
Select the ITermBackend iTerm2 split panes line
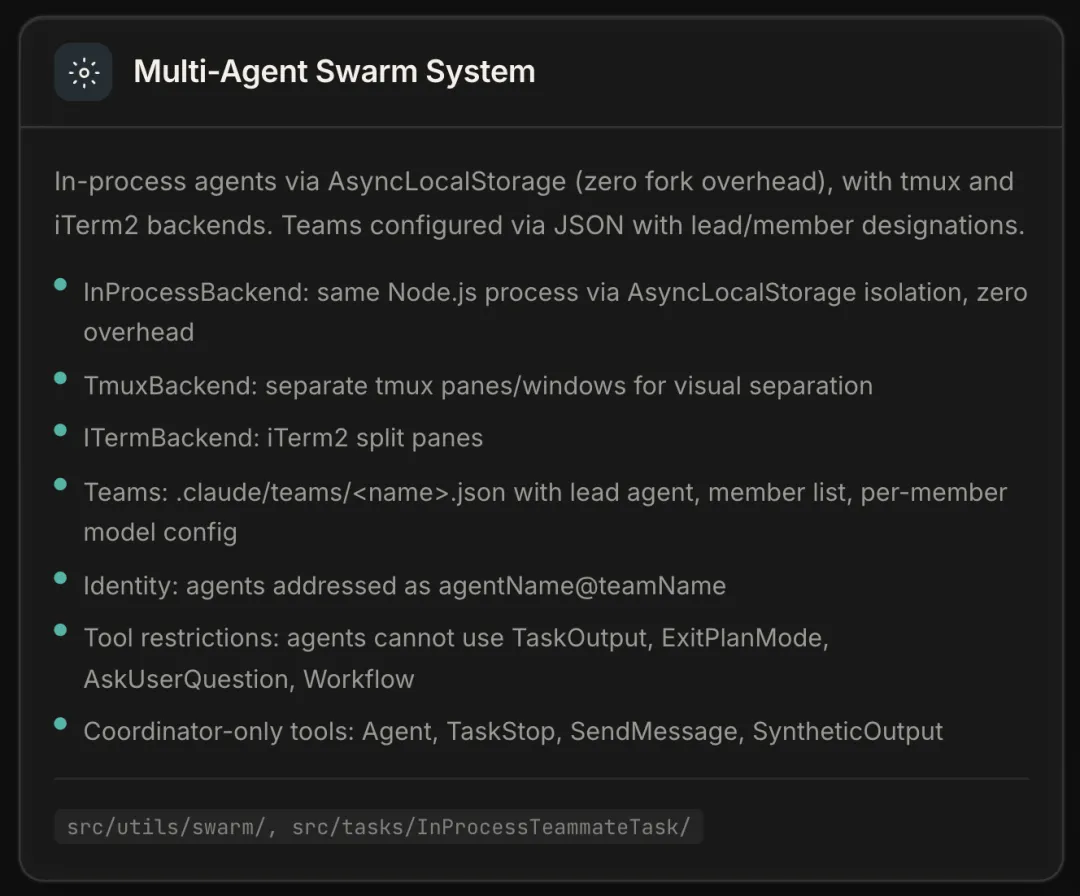(x=283, y=438)
